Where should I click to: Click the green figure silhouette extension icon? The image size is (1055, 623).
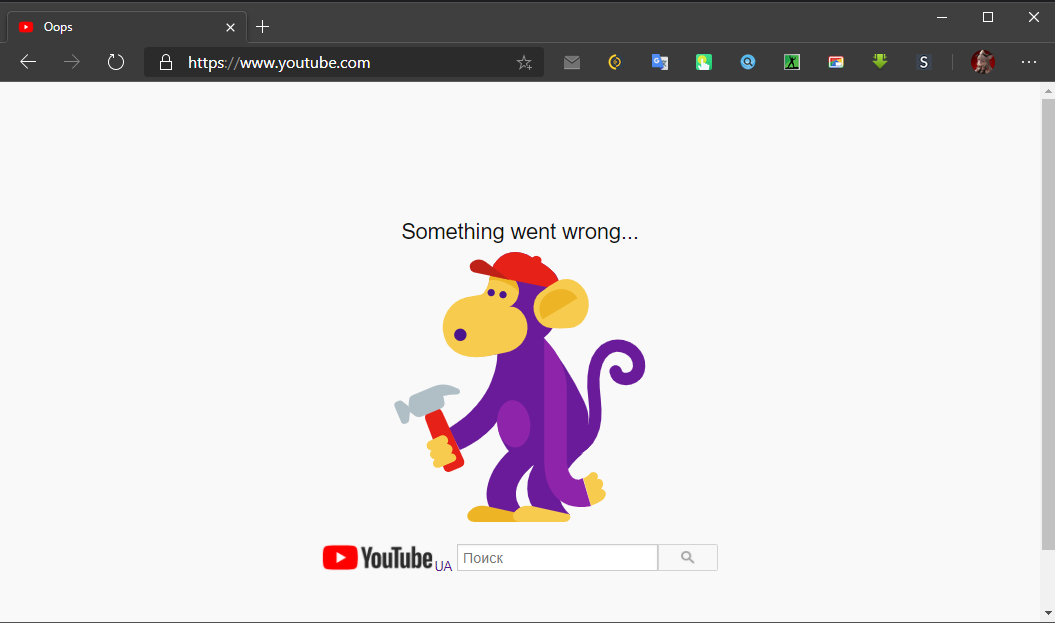(x=792, y=63)
